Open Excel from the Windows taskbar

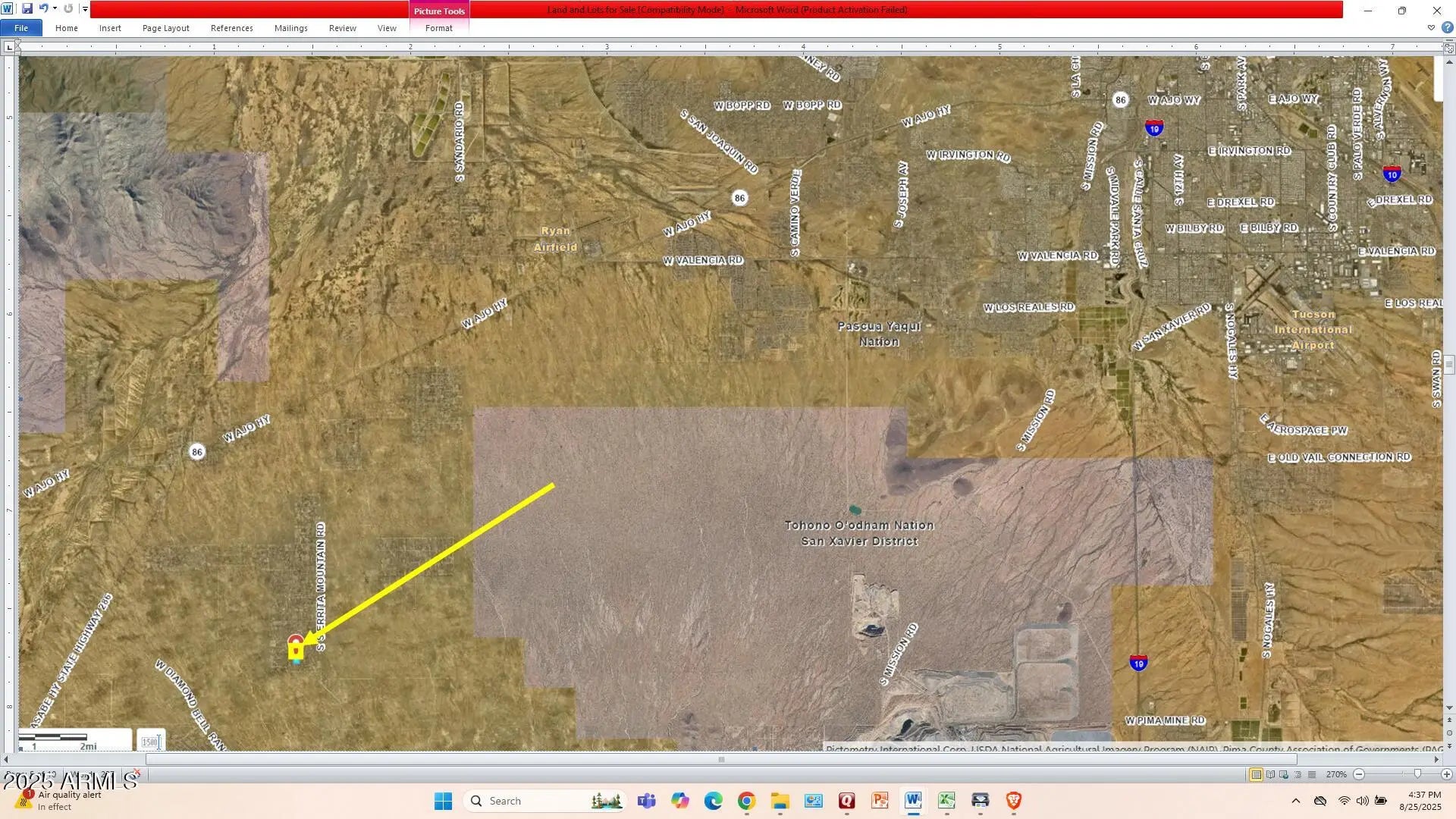pyautogui.click(x=946, y=801)
